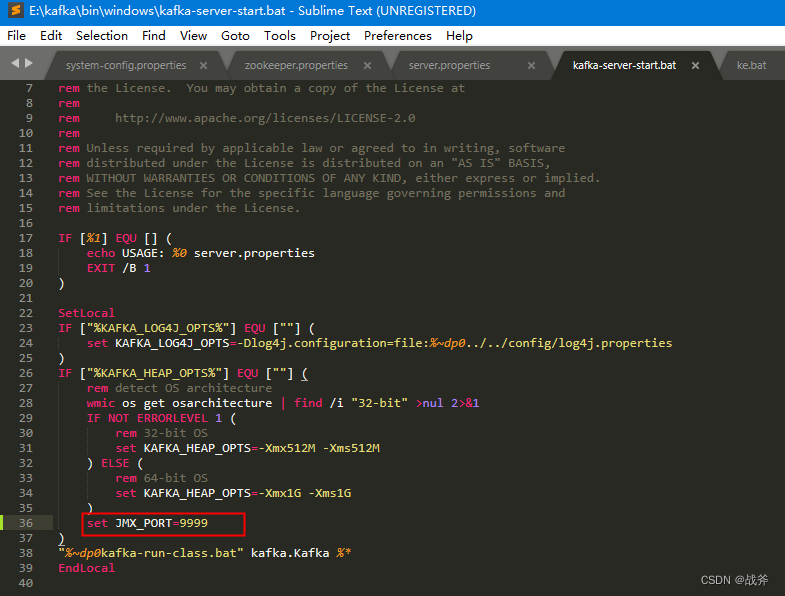Open the Find menu

[154, 36]
